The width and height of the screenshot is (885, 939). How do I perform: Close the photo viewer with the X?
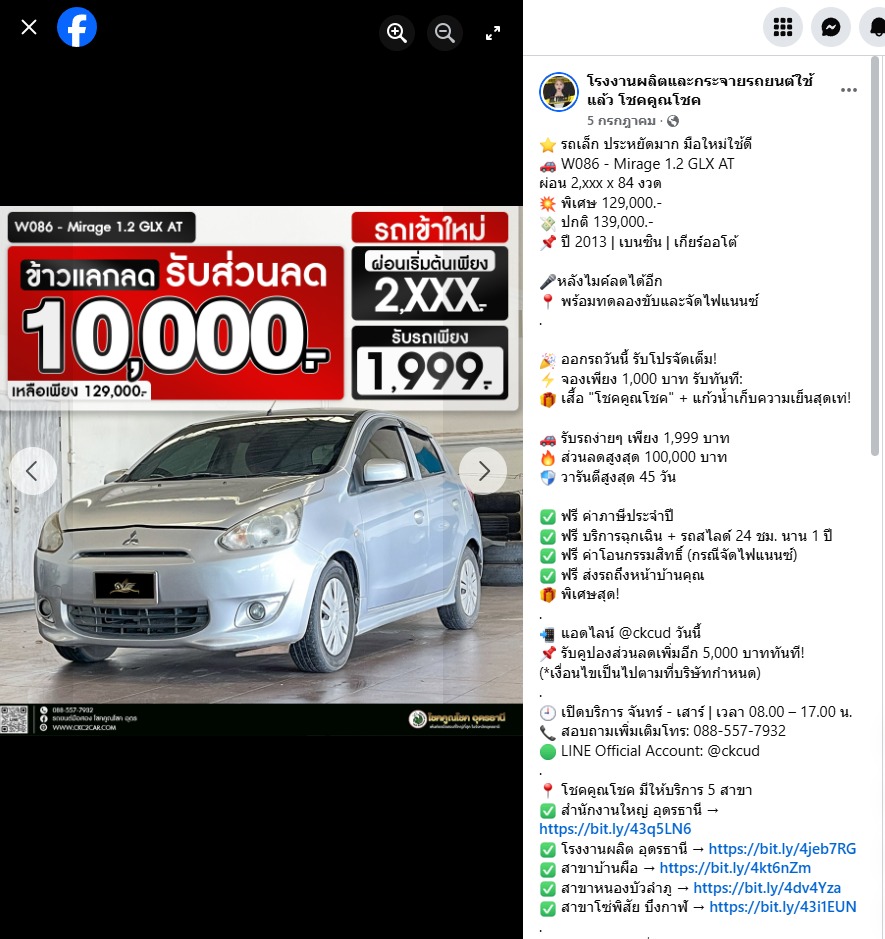pyautogui.click(x=29, y=27)
